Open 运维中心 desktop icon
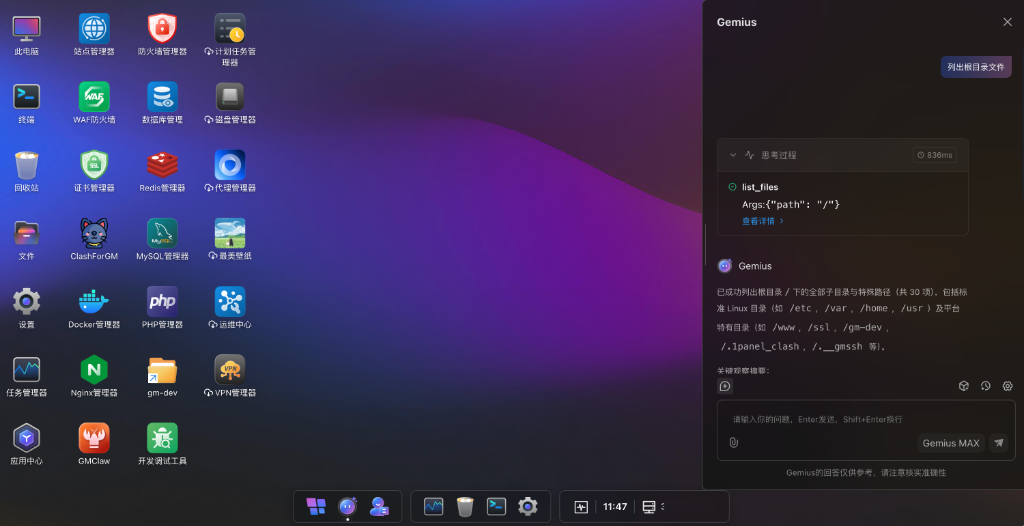The image size is (1024, 526). pyautogui.click(x=230, y=301)
